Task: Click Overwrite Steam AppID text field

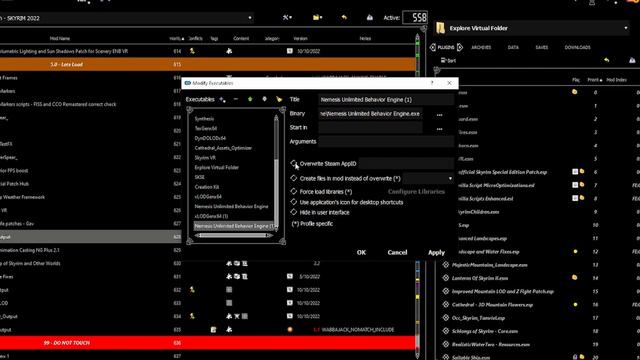Action: [x=406, y=164]
